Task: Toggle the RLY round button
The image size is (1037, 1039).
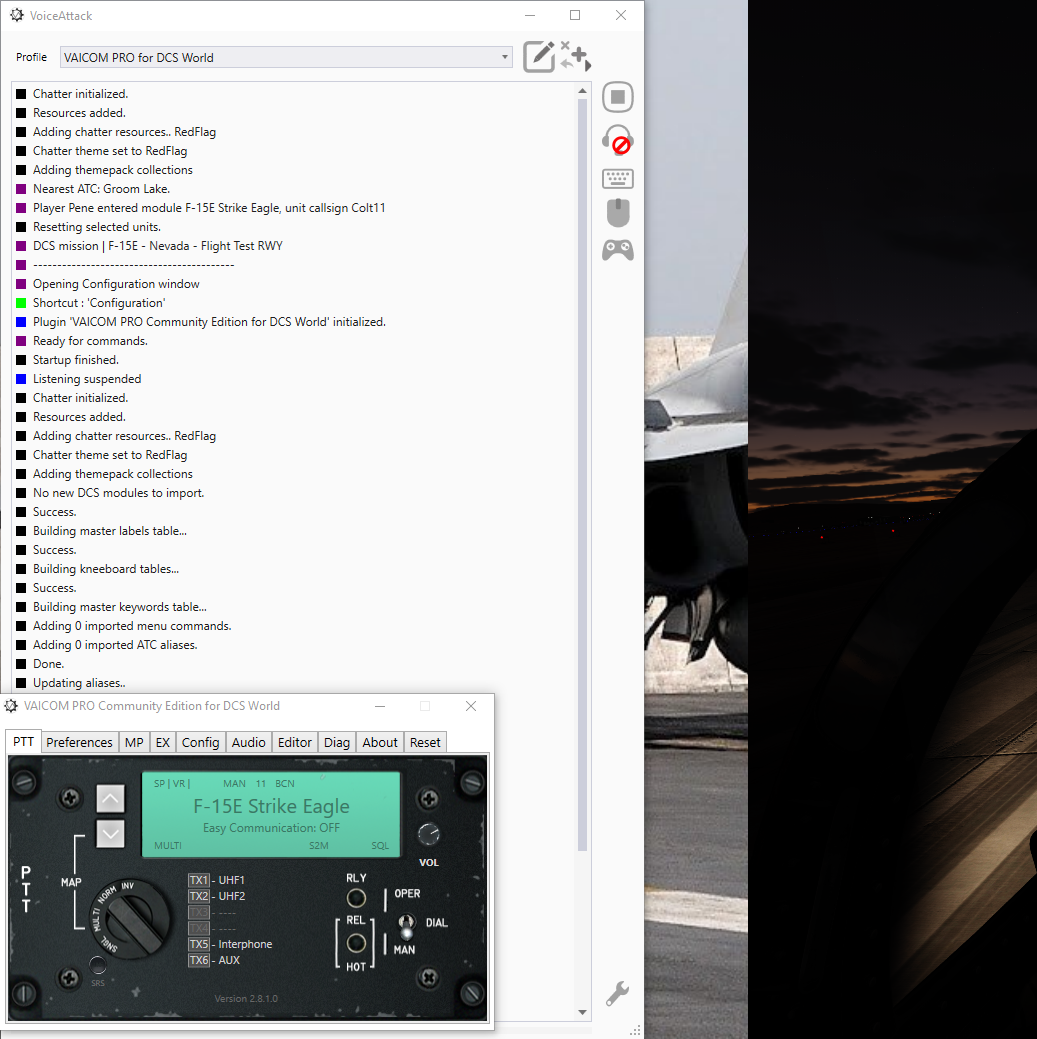Action: click(x=356, y=898)
